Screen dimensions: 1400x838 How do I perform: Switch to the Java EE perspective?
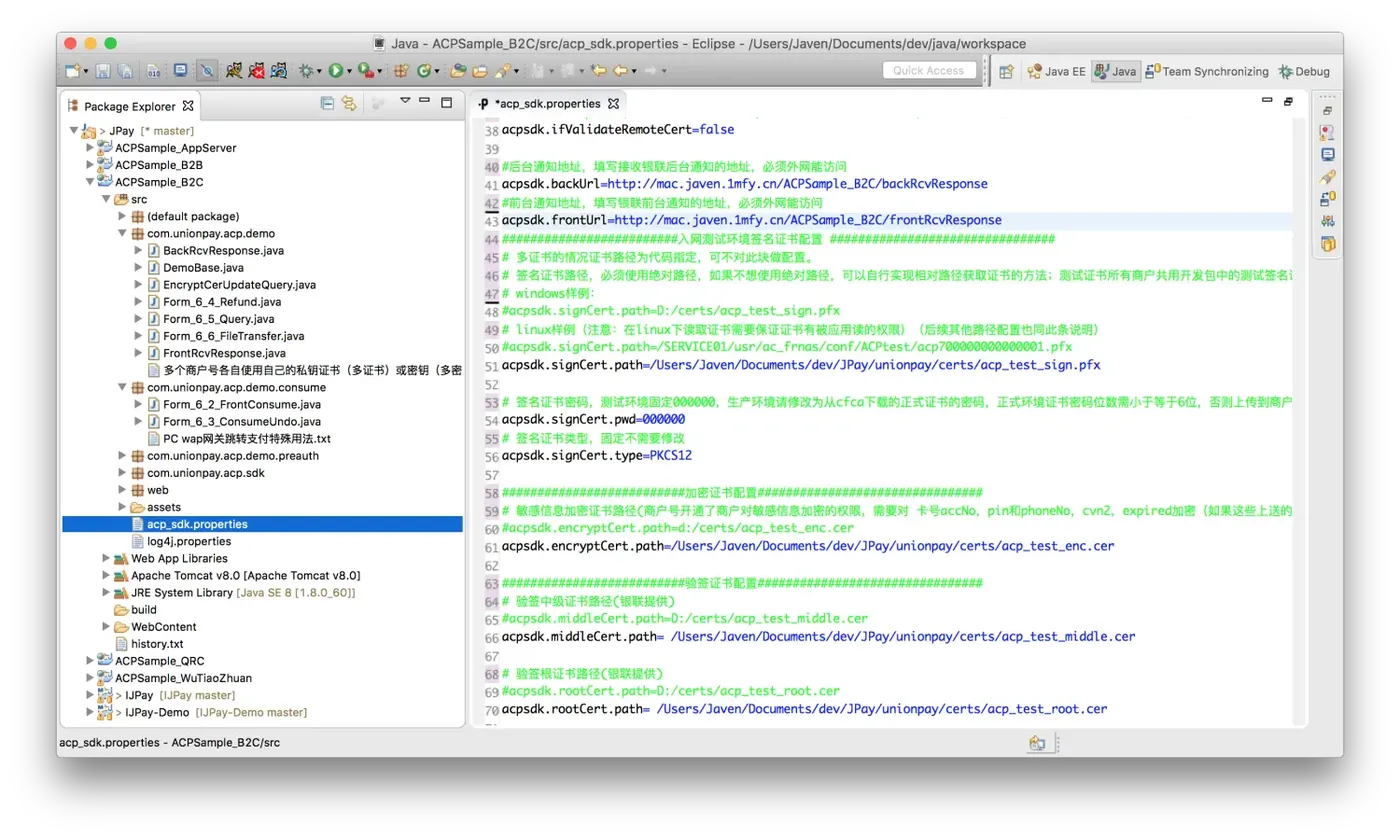(x=1056, y=71)
